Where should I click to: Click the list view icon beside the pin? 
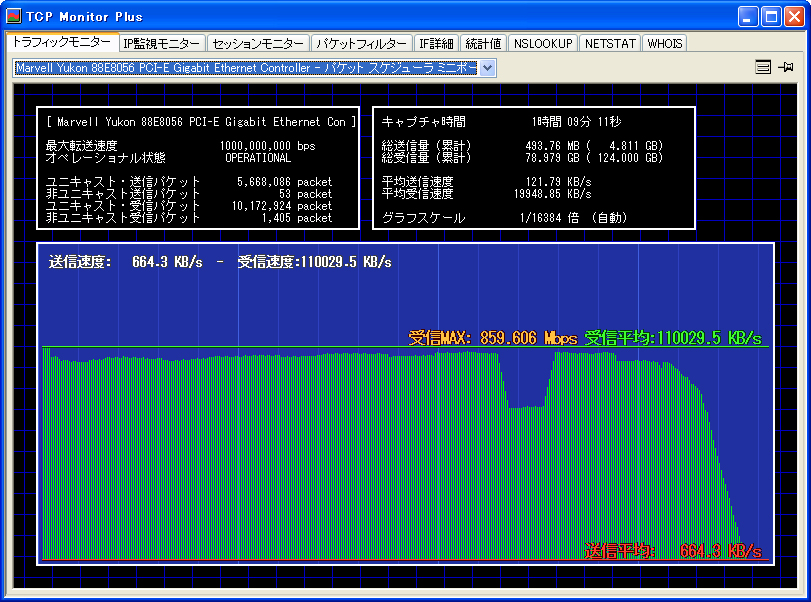(763, 68)
